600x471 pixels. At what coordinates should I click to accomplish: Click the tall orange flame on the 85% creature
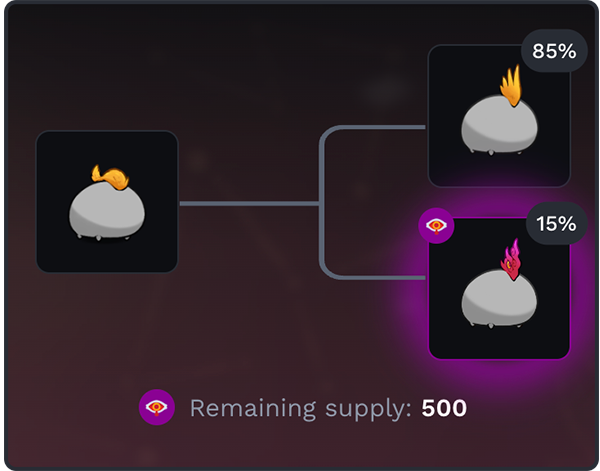(511, 85)
